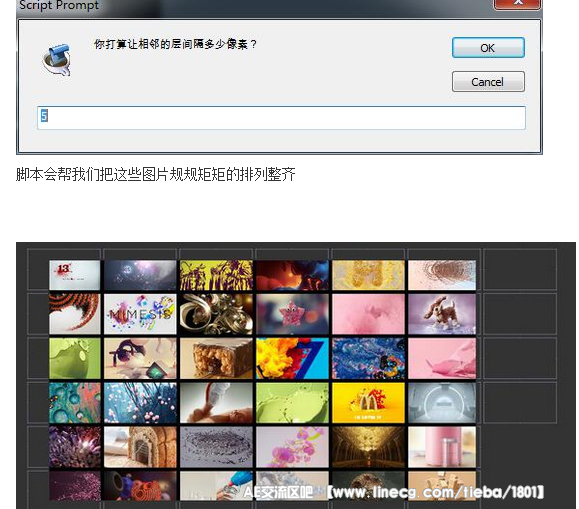Select the red feathered wing thumbnail

[x=75, y=314]
